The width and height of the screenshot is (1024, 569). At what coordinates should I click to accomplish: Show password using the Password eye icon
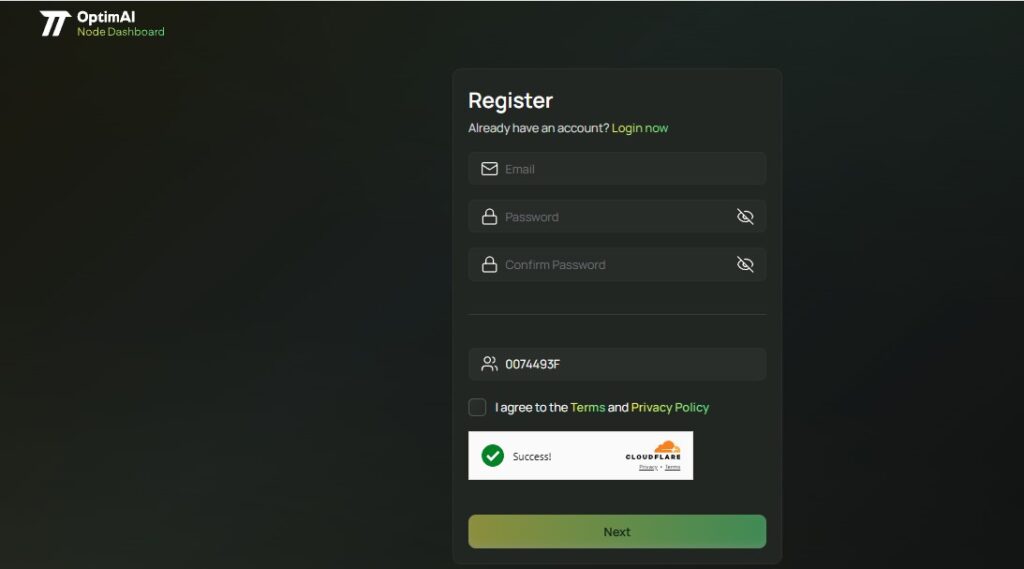click(x=745, y=216)
